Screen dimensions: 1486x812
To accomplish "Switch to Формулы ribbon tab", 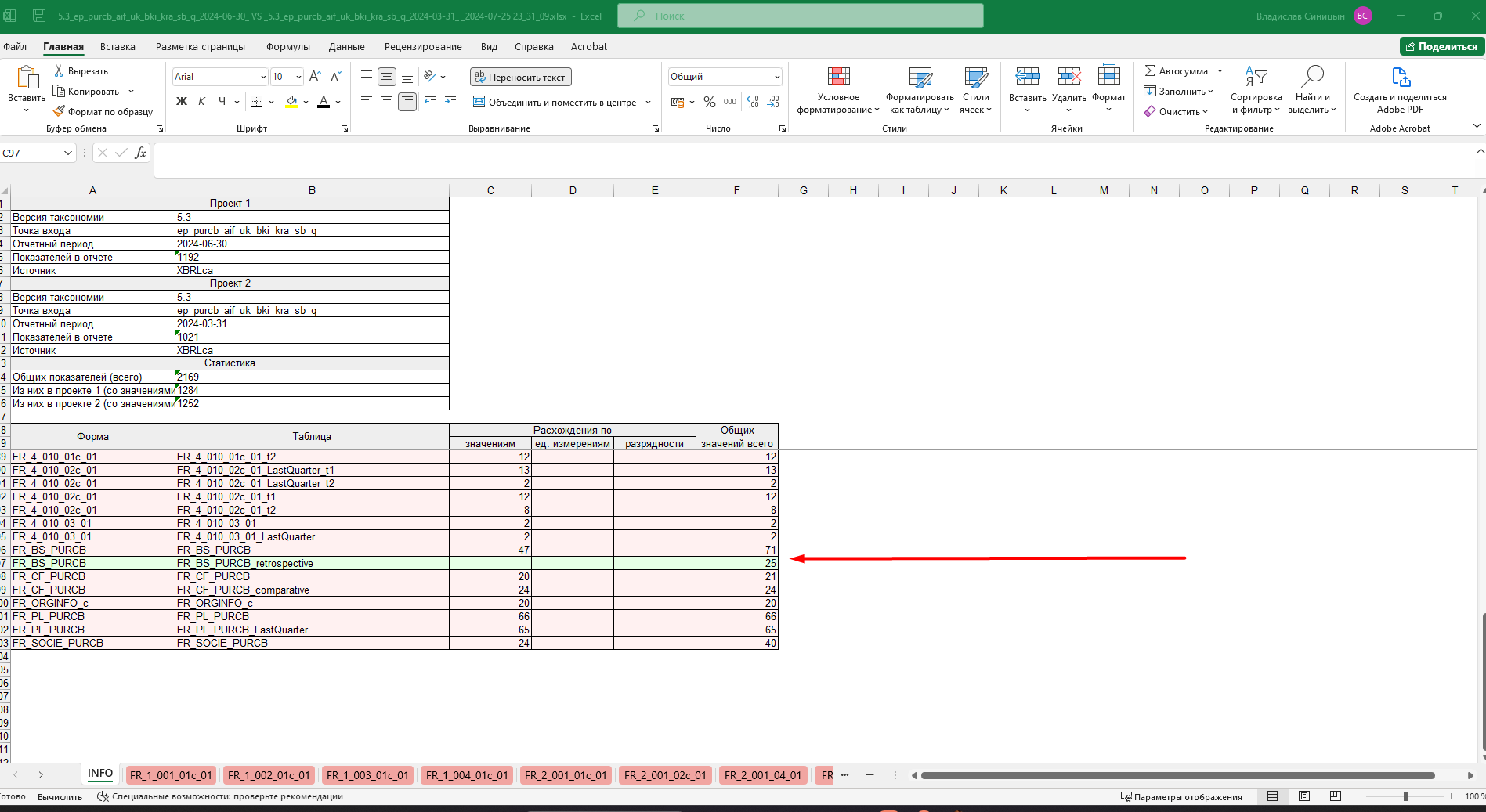I will tap(288, 47).
